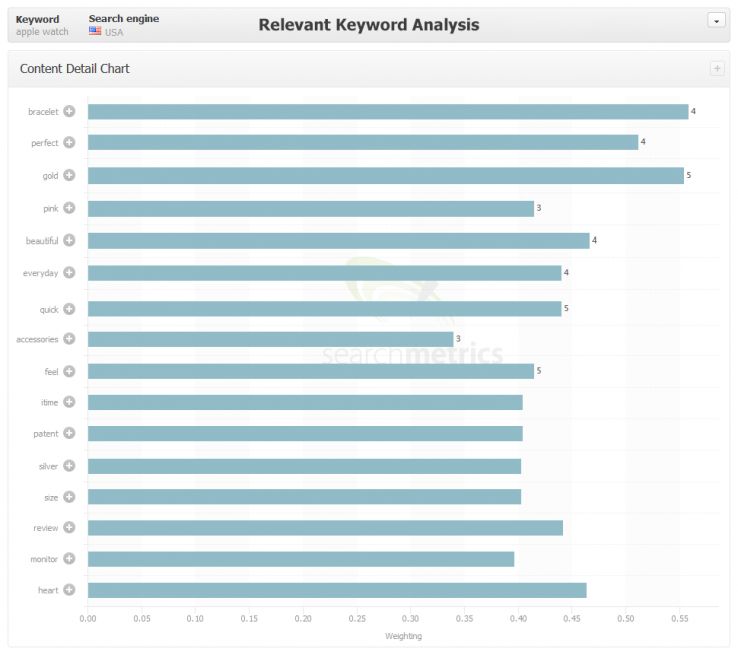Click plus icon next to quick
This screenshot has height=655, width=738.
[69, 309]
